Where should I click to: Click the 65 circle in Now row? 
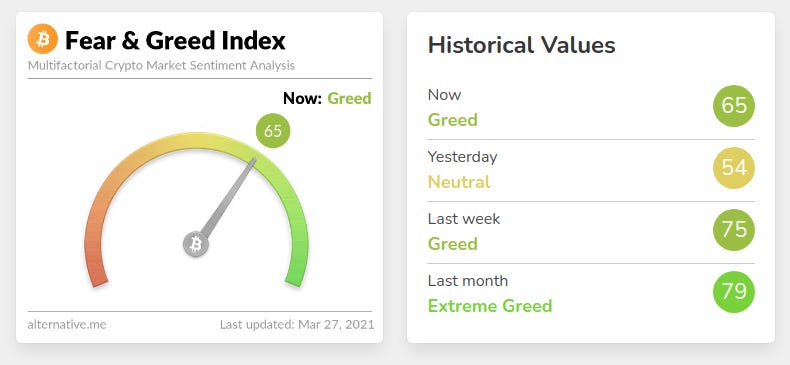point(734,106)
